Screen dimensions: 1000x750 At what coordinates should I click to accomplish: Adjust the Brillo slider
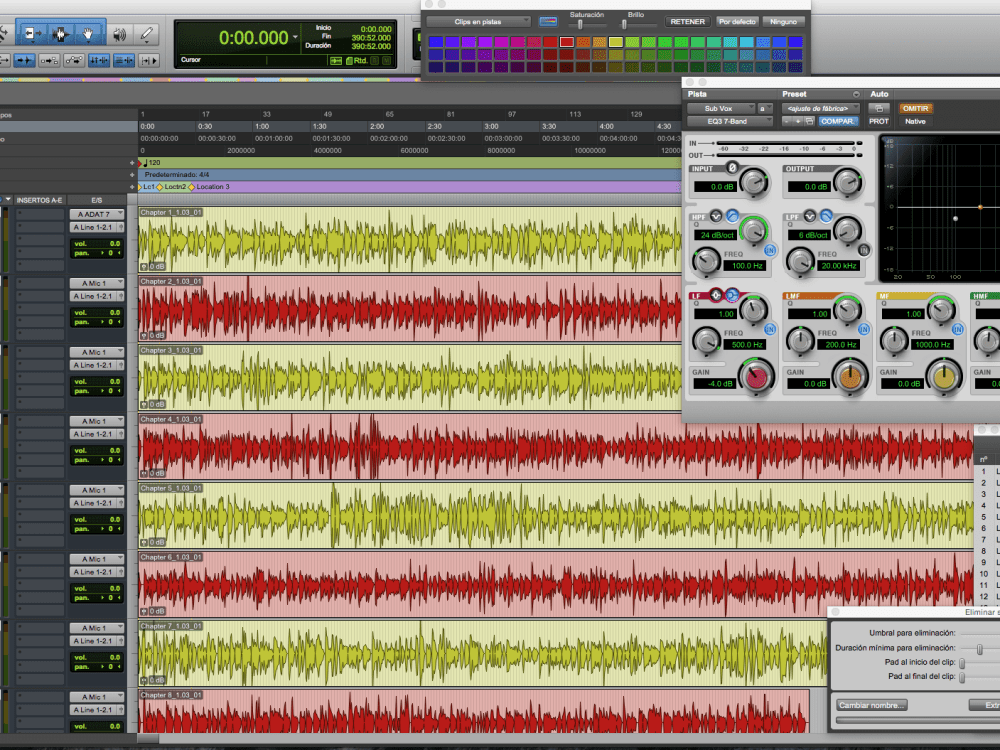tap(624, 25)
